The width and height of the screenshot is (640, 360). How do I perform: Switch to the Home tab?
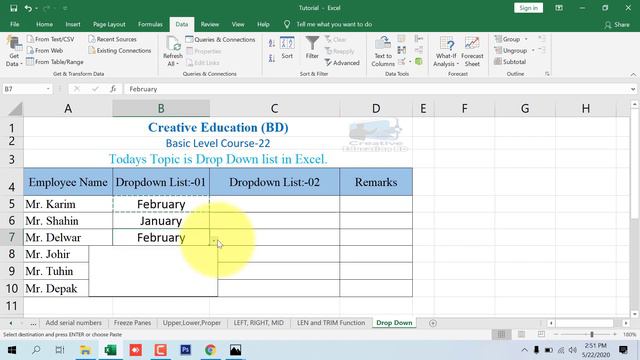pyautogui.click(x=44, y=24)
